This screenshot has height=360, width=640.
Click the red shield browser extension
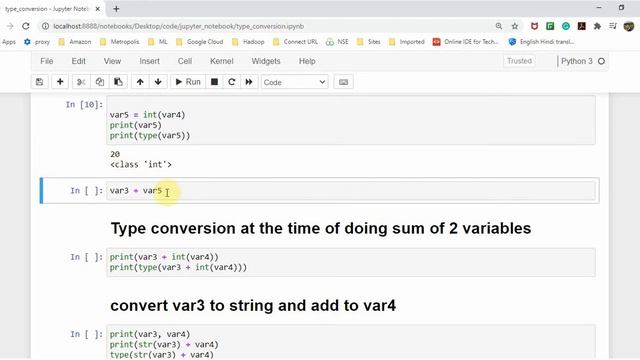pyautogui.click(x=534, y=26)
